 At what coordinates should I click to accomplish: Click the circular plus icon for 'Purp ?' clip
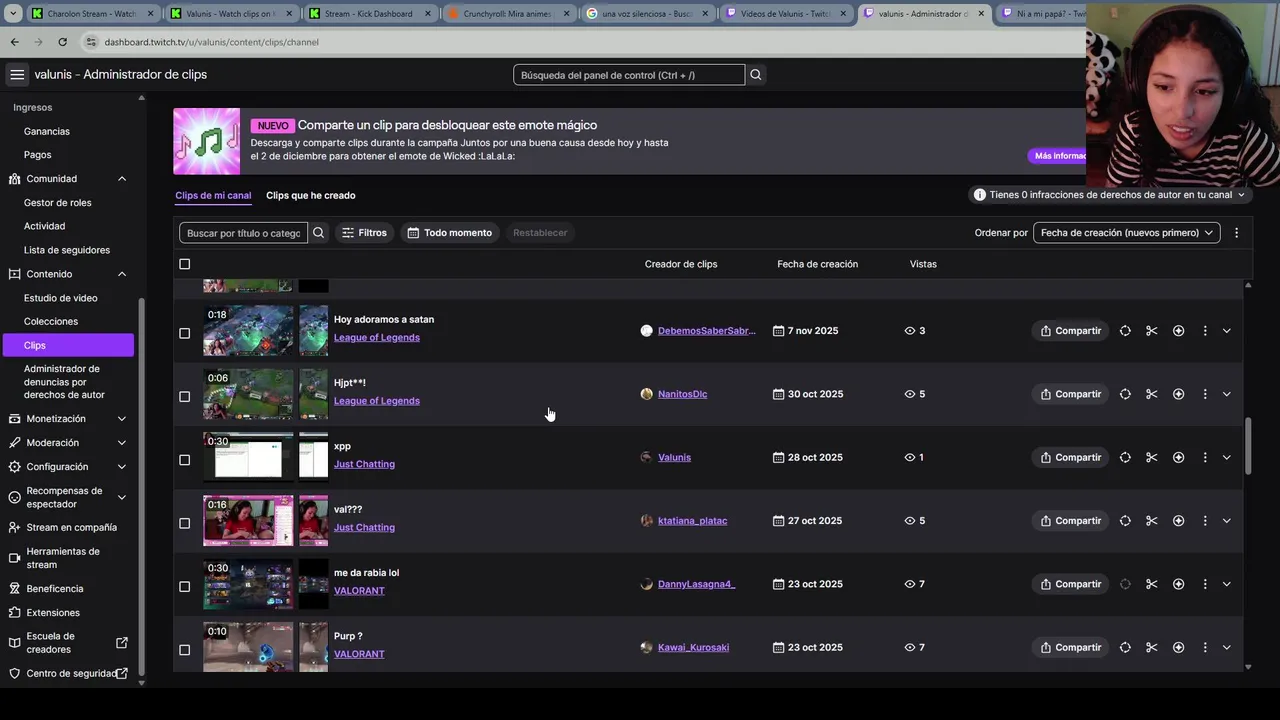(1178, 648)
